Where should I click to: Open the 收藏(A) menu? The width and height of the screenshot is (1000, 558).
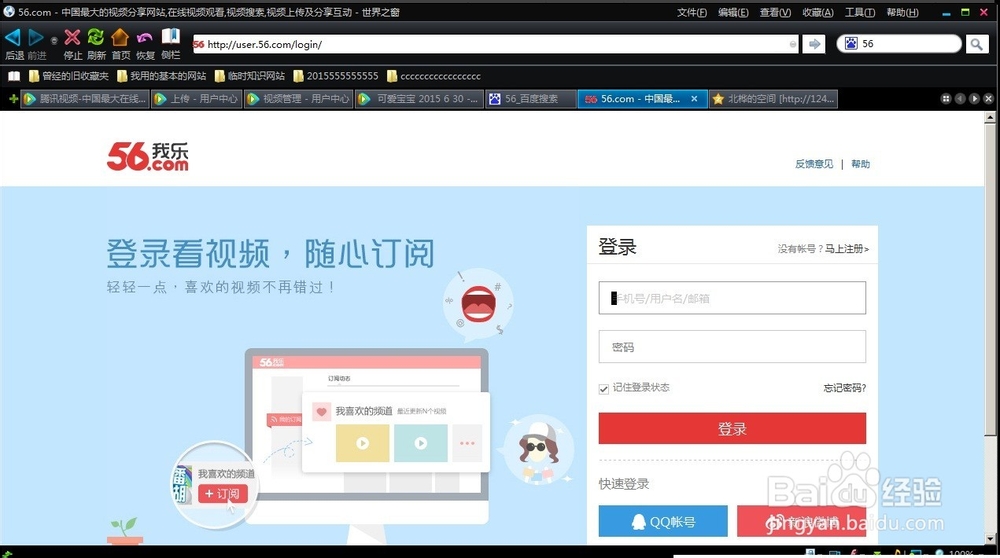point(818,12)
